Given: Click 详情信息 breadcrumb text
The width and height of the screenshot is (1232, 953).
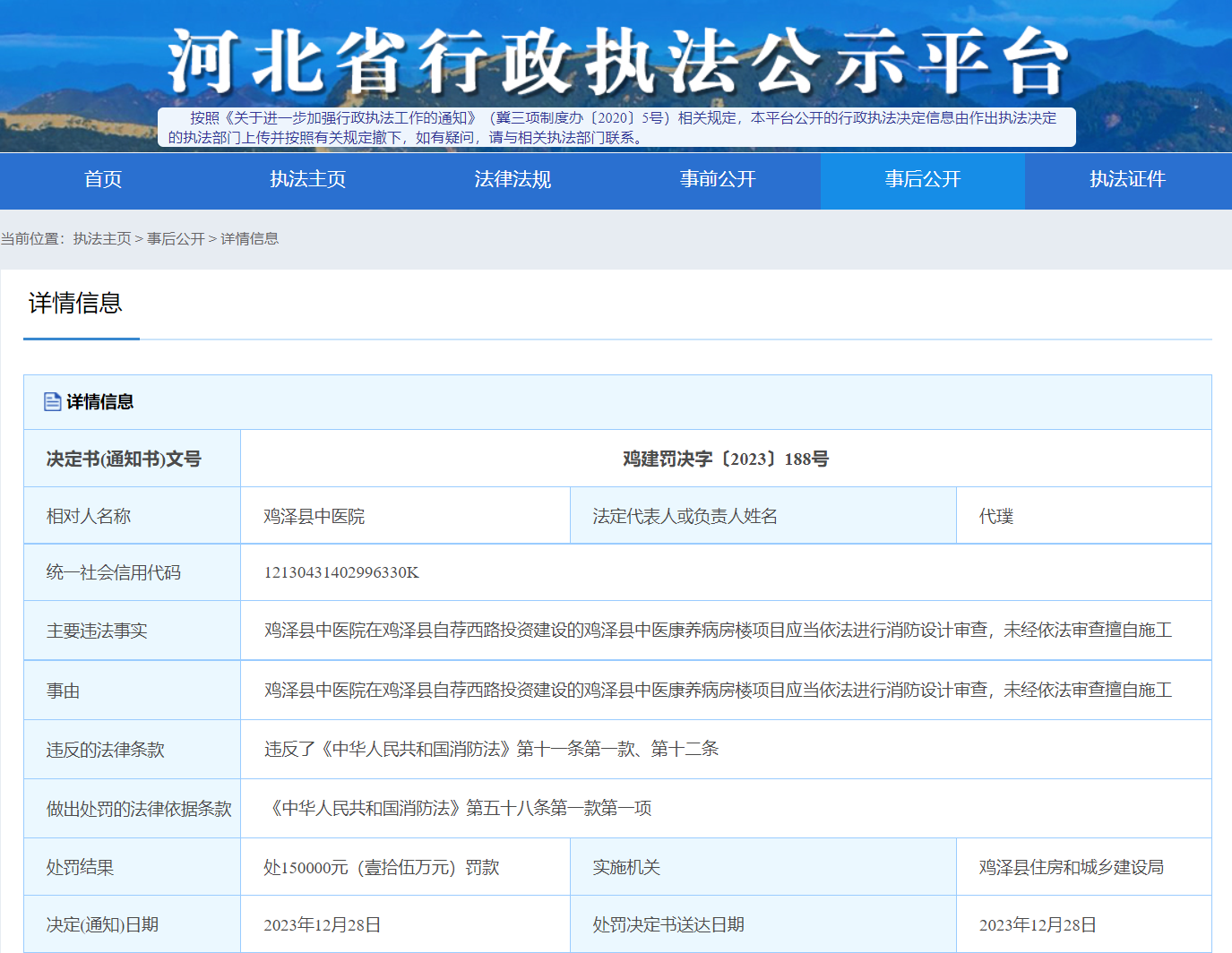Looking at the screenshot, I should click(x=250, y=238).
